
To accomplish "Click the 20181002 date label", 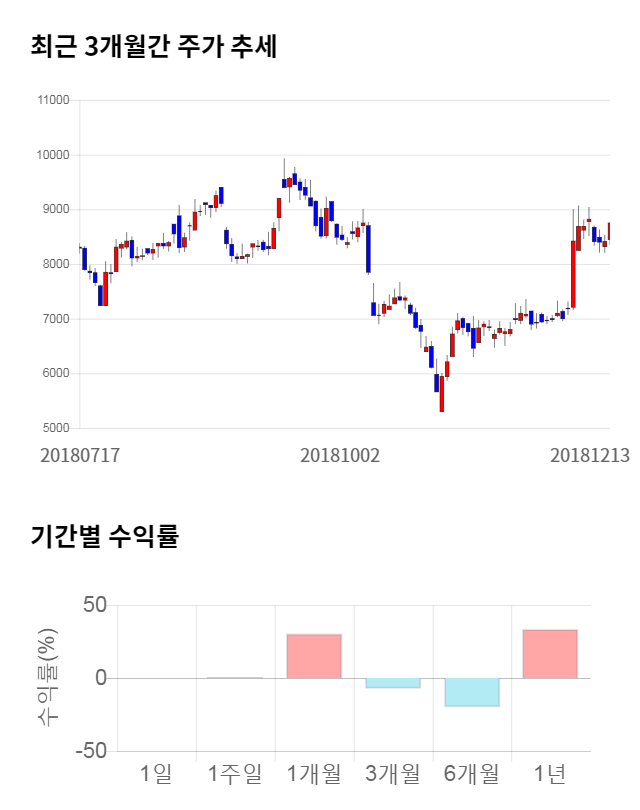I will tap(340, 454).
